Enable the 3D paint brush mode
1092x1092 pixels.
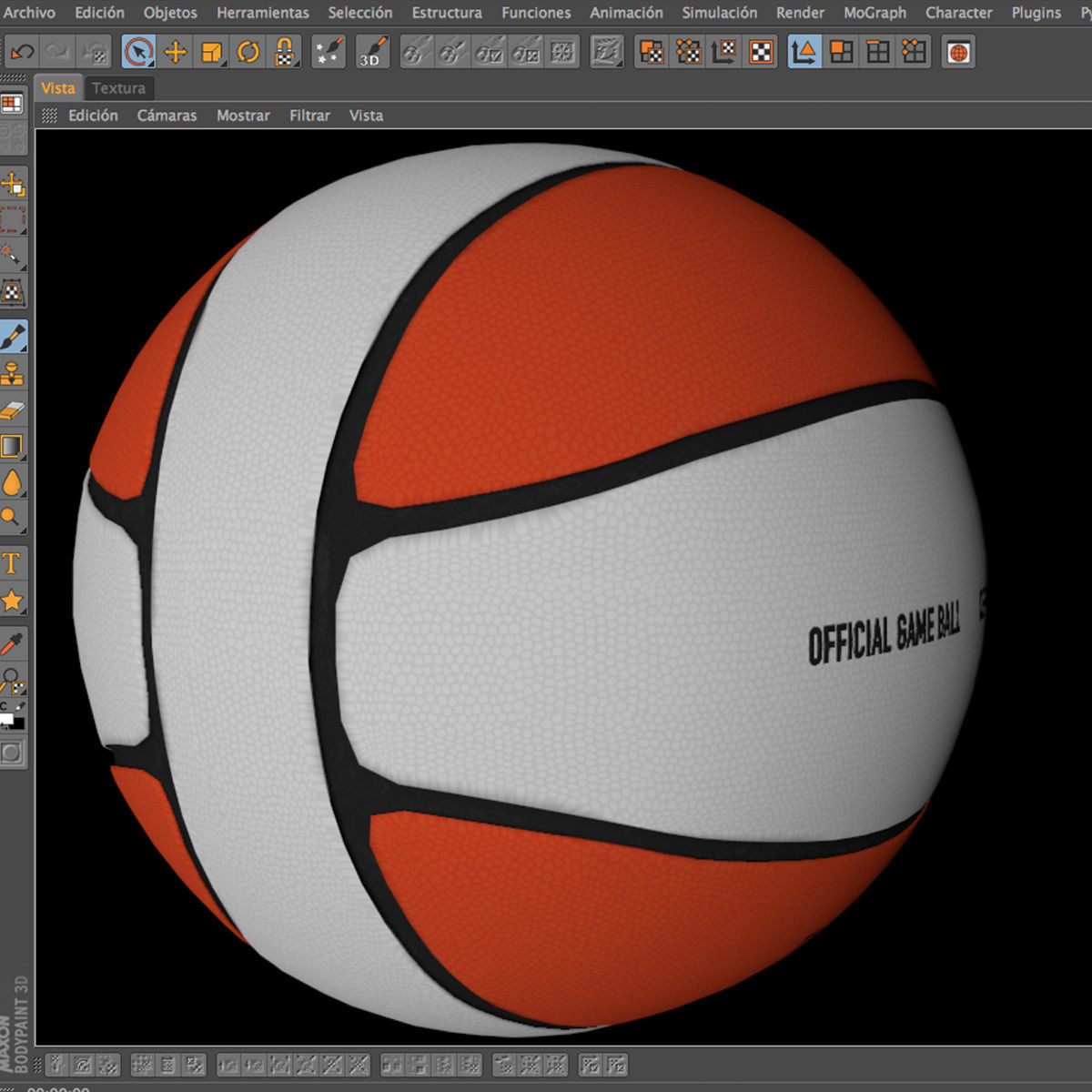[372, 53]
